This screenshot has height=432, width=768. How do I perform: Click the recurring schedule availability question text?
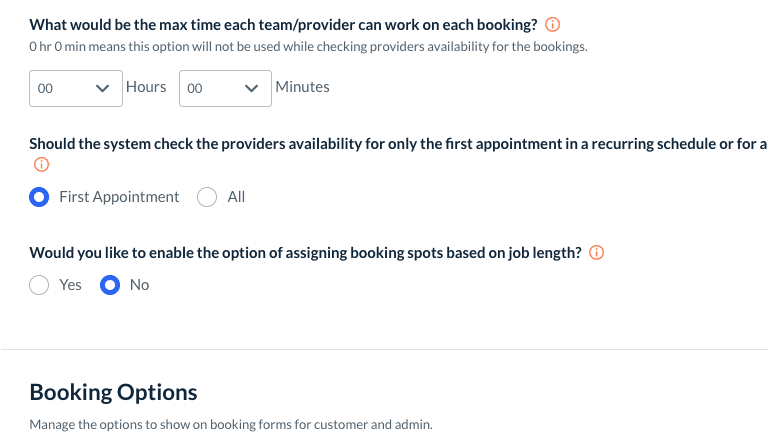pyautogui.click(x=397, y=144)
